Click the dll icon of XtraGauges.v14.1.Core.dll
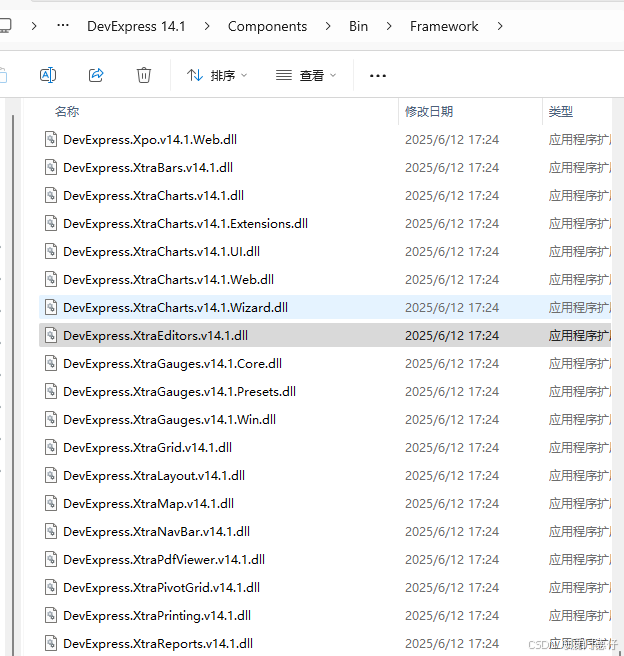Screen dimensions: 624x656 point(51,364)
